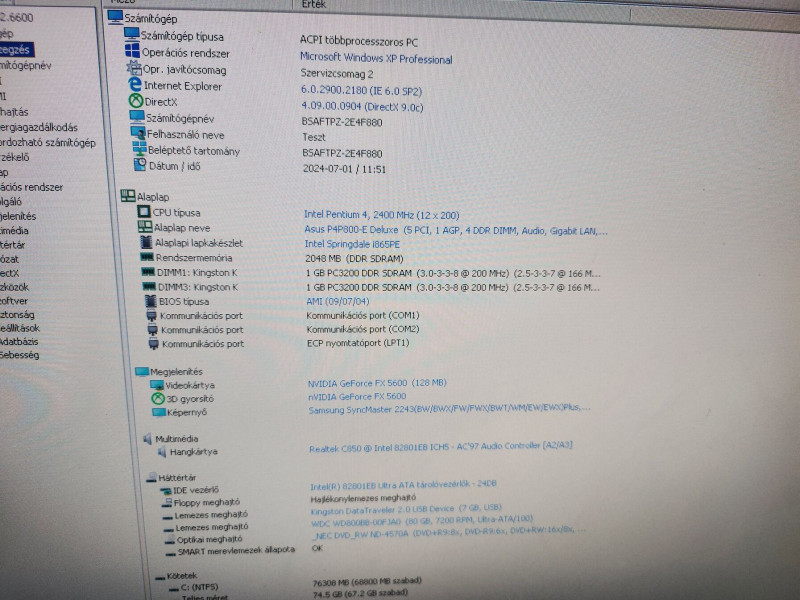The height and width of the screenshot is (600, 800).
Task: Open the NVIDIA GeForce FX 5600 (128 MB) link
Action: click(377, 383)
